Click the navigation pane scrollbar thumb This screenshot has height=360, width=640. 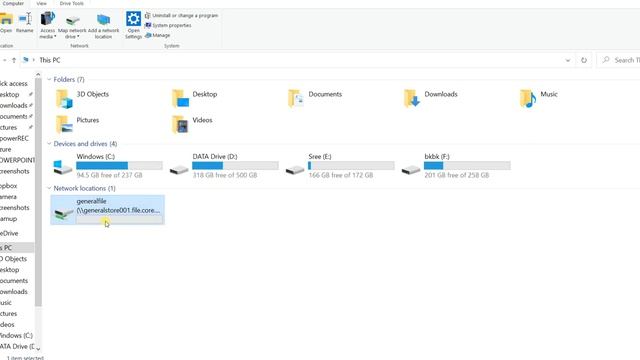(38, 192)
